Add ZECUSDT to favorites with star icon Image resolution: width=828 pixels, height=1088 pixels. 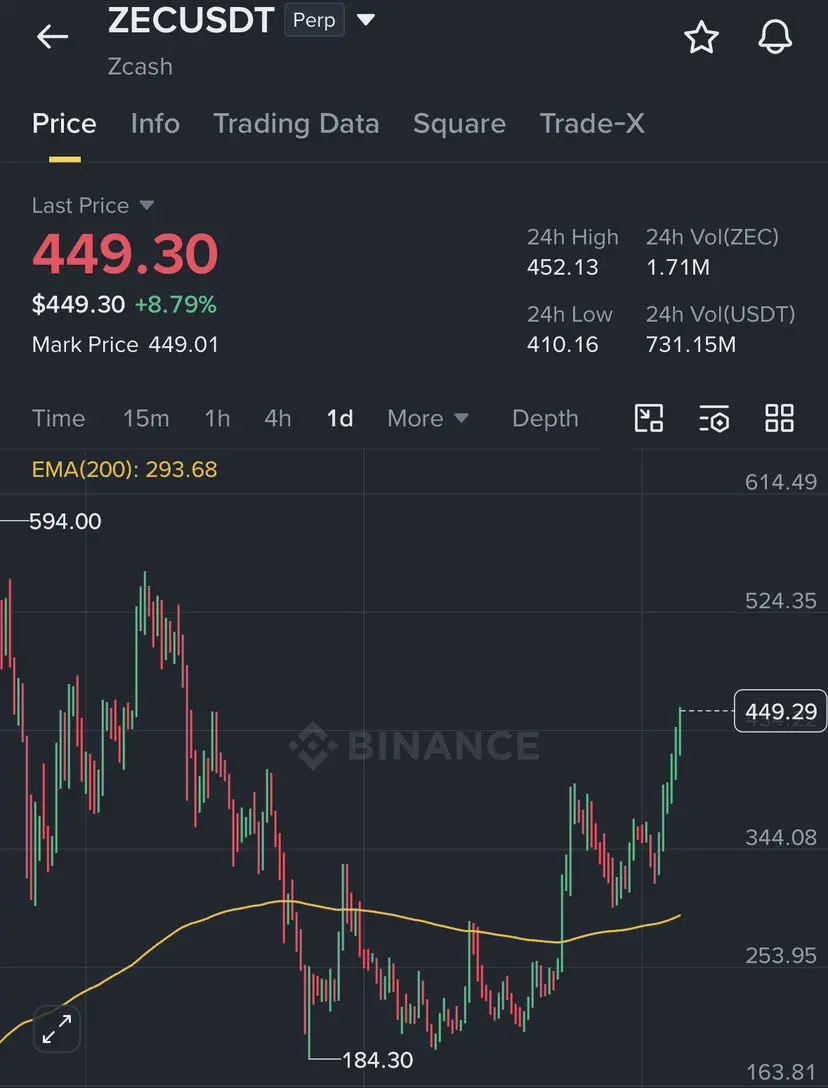pyautogui.click(x=702, y=37)
